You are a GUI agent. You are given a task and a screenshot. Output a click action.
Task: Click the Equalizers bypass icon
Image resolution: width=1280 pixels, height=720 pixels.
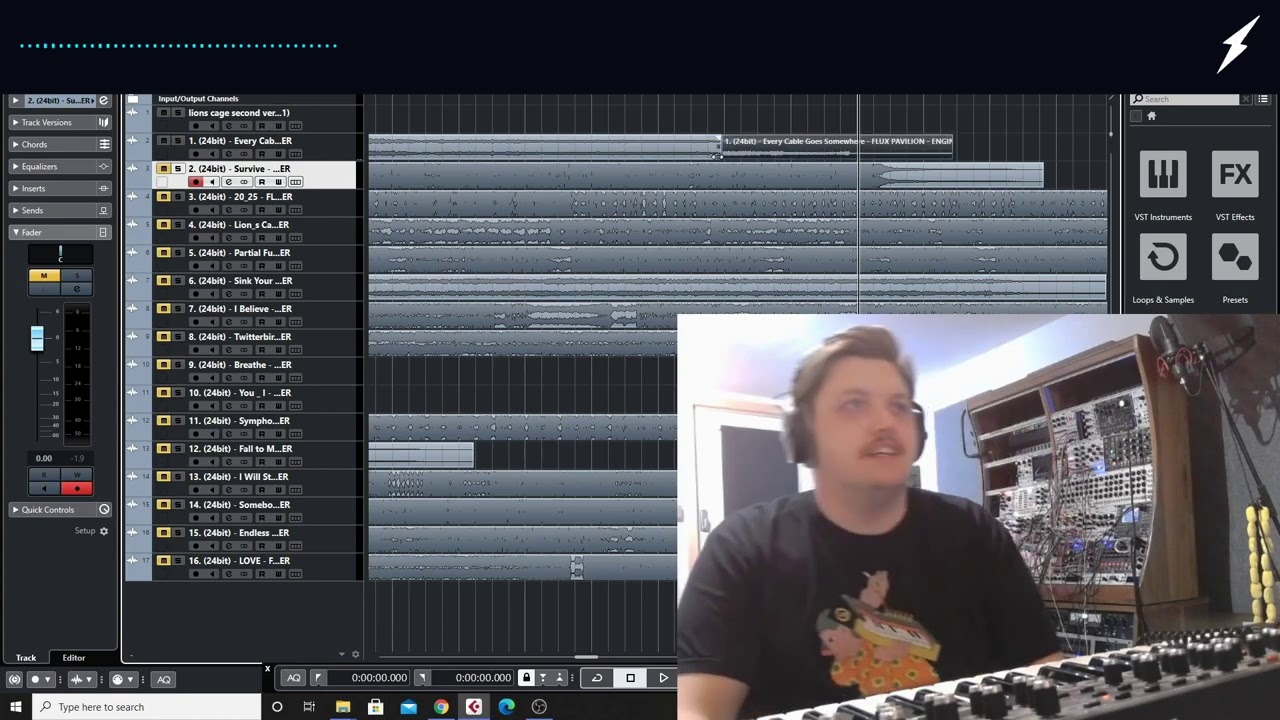point(103,166)
